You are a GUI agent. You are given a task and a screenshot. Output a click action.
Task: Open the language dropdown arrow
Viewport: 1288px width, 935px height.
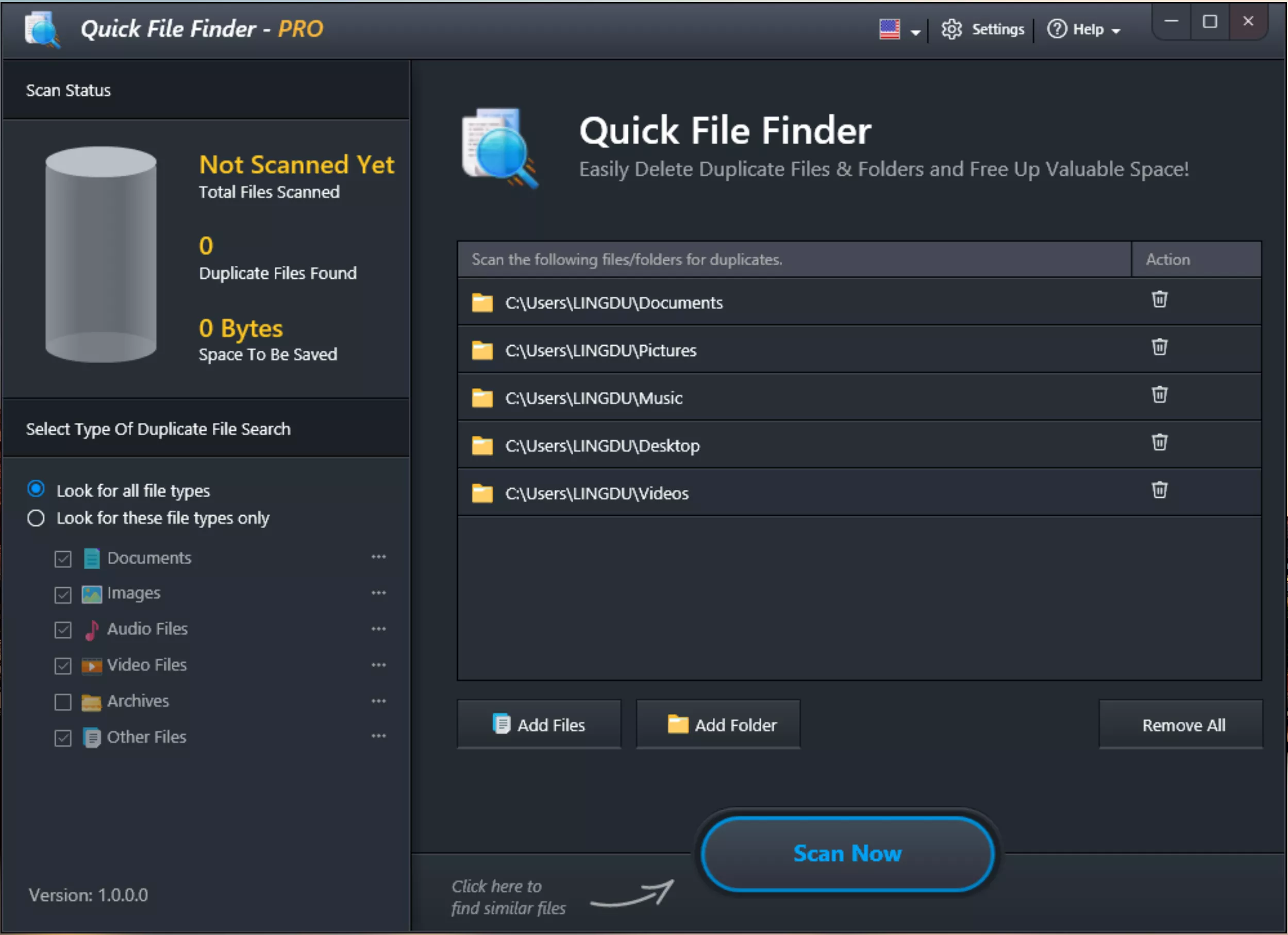pos(915,32)
